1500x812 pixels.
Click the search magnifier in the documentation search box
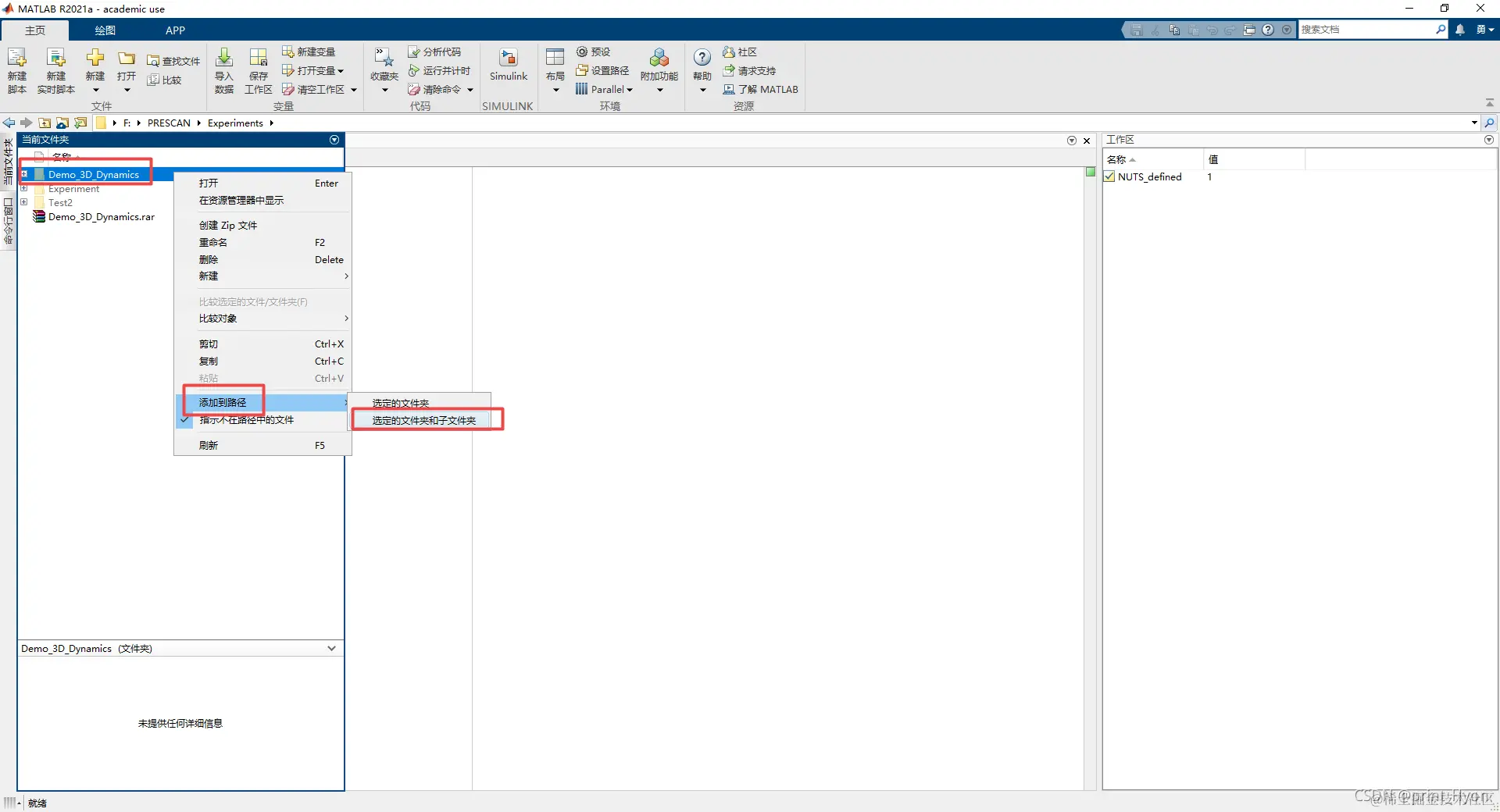[x=1441, y=29]
